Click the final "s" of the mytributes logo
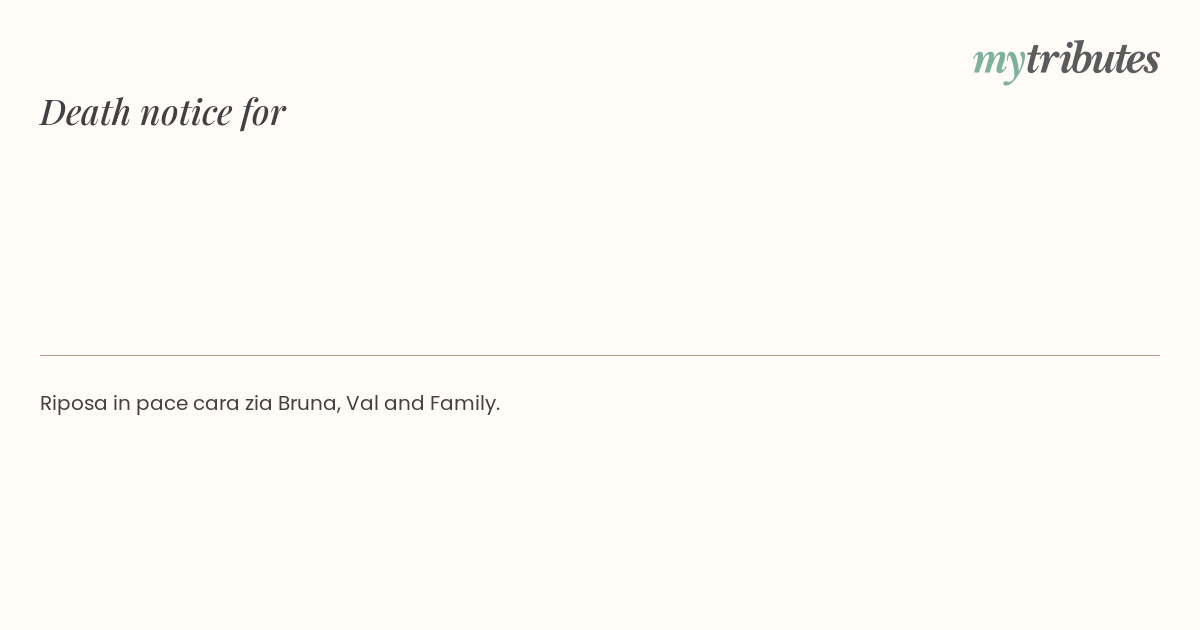 coord(1151,61)
